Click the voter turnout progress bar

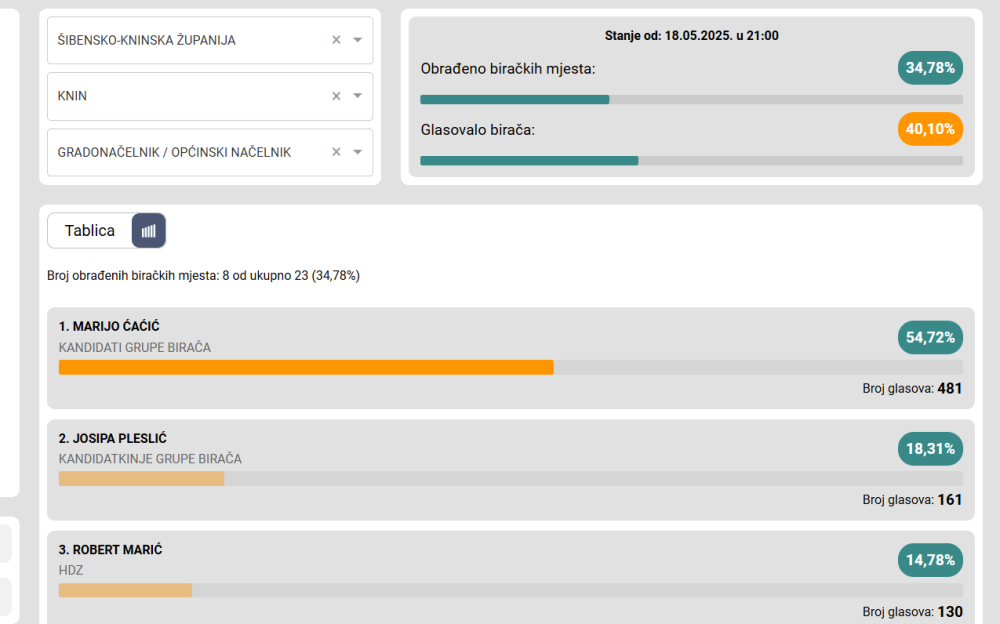click(x=691, y=161)
